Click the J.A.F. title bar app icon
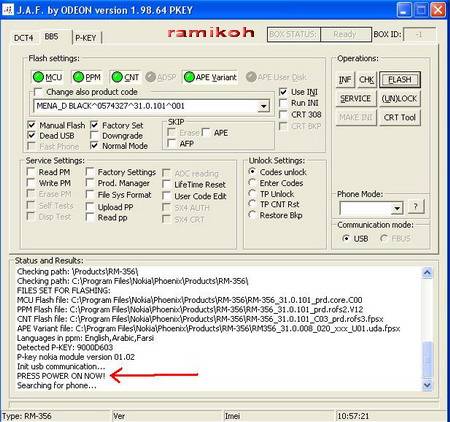 tap(8, 10)
